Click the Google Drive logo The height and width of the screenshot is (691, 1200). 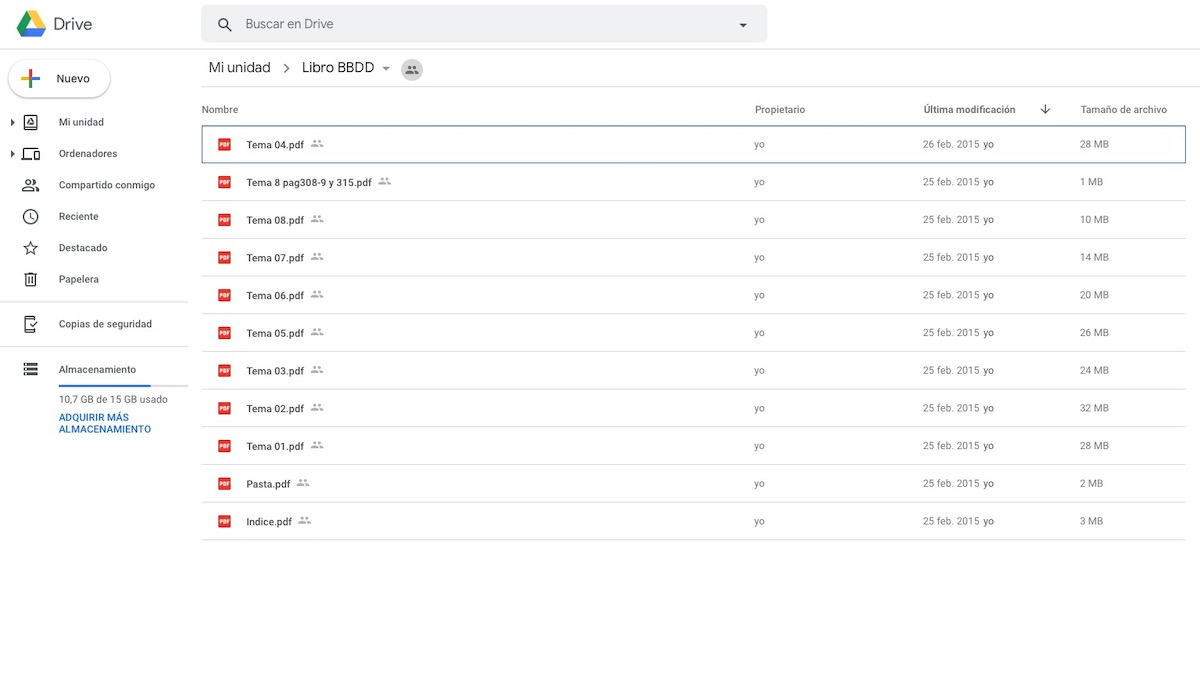(x=31, y=24)
